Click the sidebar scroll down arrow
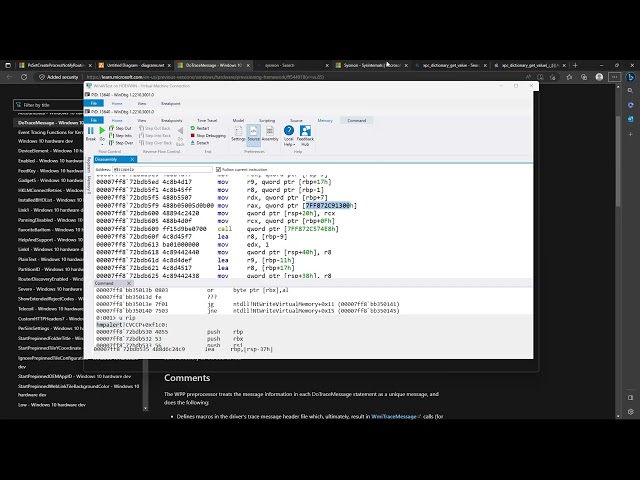640x480 pixels. (145, 408)
